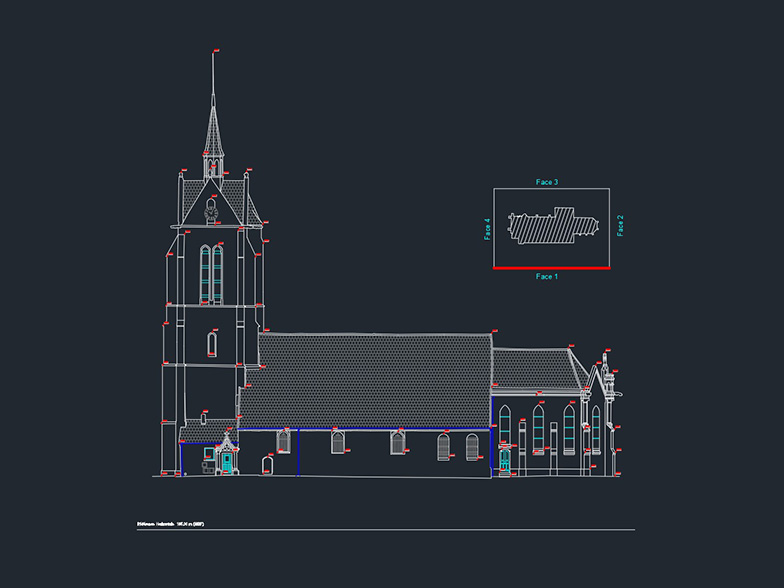Click the cyan entrance door beside tower
The width and height of the screenshot is (784, 588).
pos(227,461)
